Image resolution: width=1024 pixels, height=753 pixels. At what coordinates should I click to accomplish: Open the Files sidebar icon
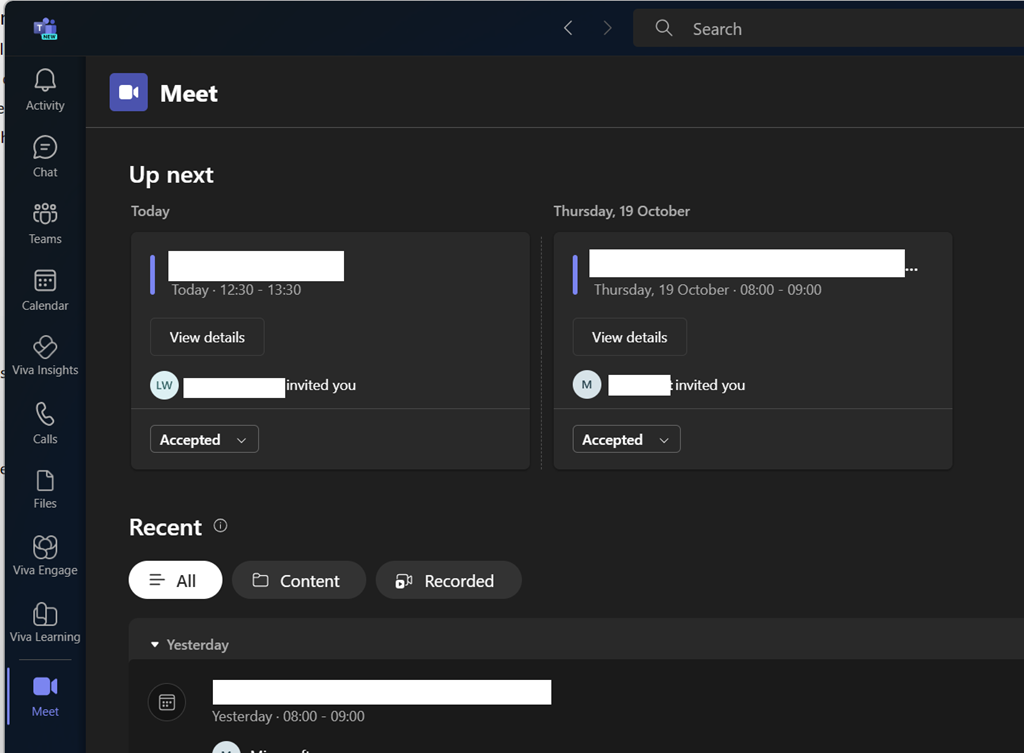click(x=45, y=481)
